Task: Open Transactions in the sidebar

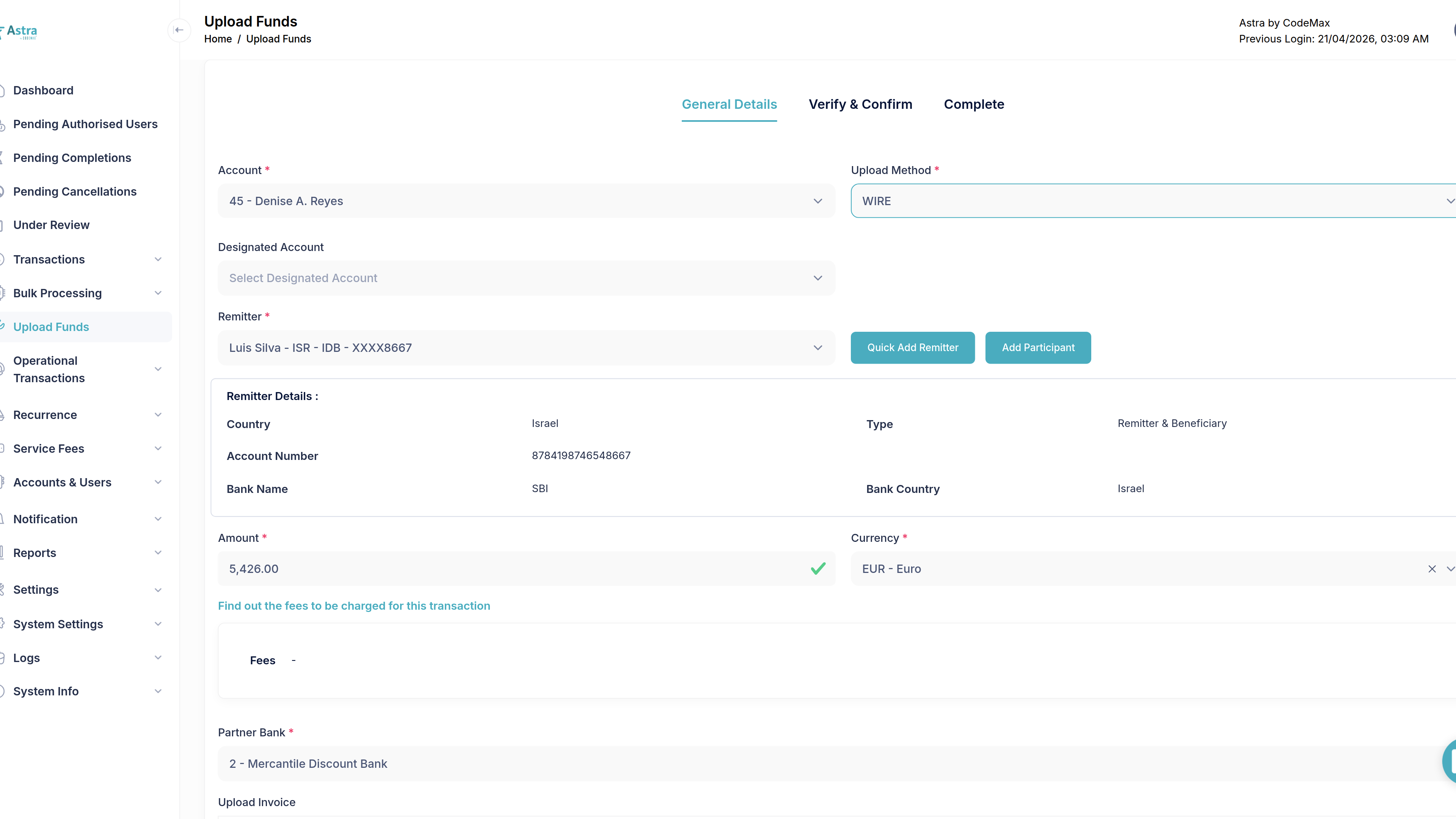Action: 49,259
